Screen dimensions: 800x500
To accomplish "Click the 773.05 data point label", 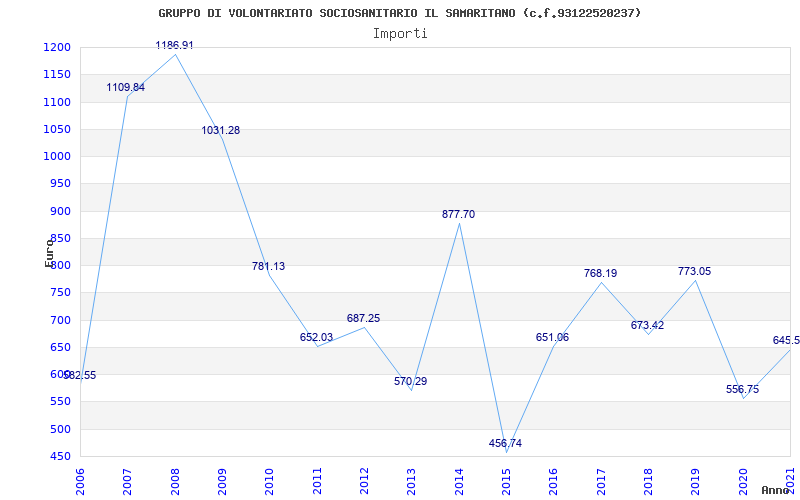I will (x=694, y=272).
